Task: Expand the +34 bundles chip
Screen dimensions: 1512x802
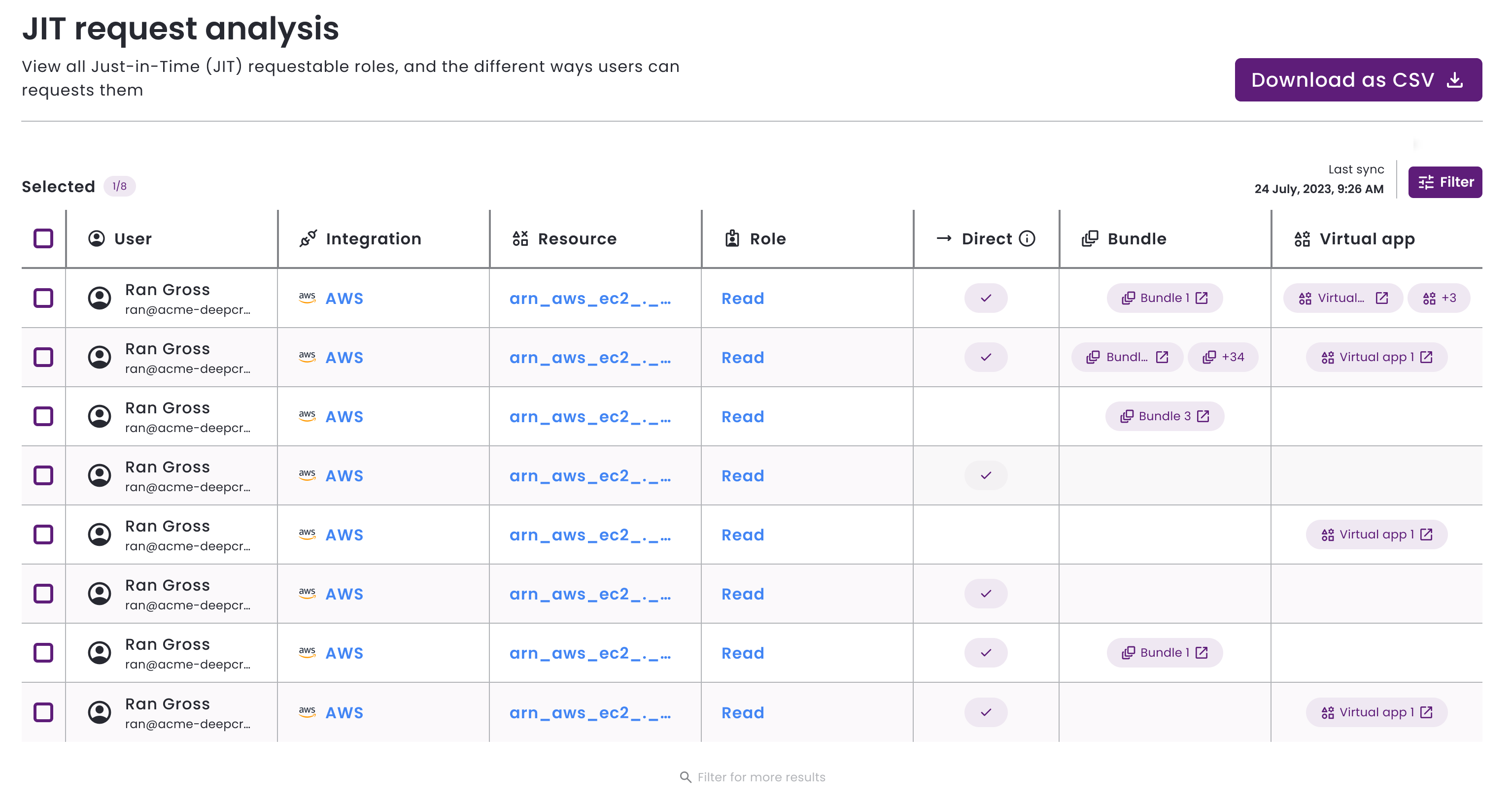Action: pos(1223,357)
